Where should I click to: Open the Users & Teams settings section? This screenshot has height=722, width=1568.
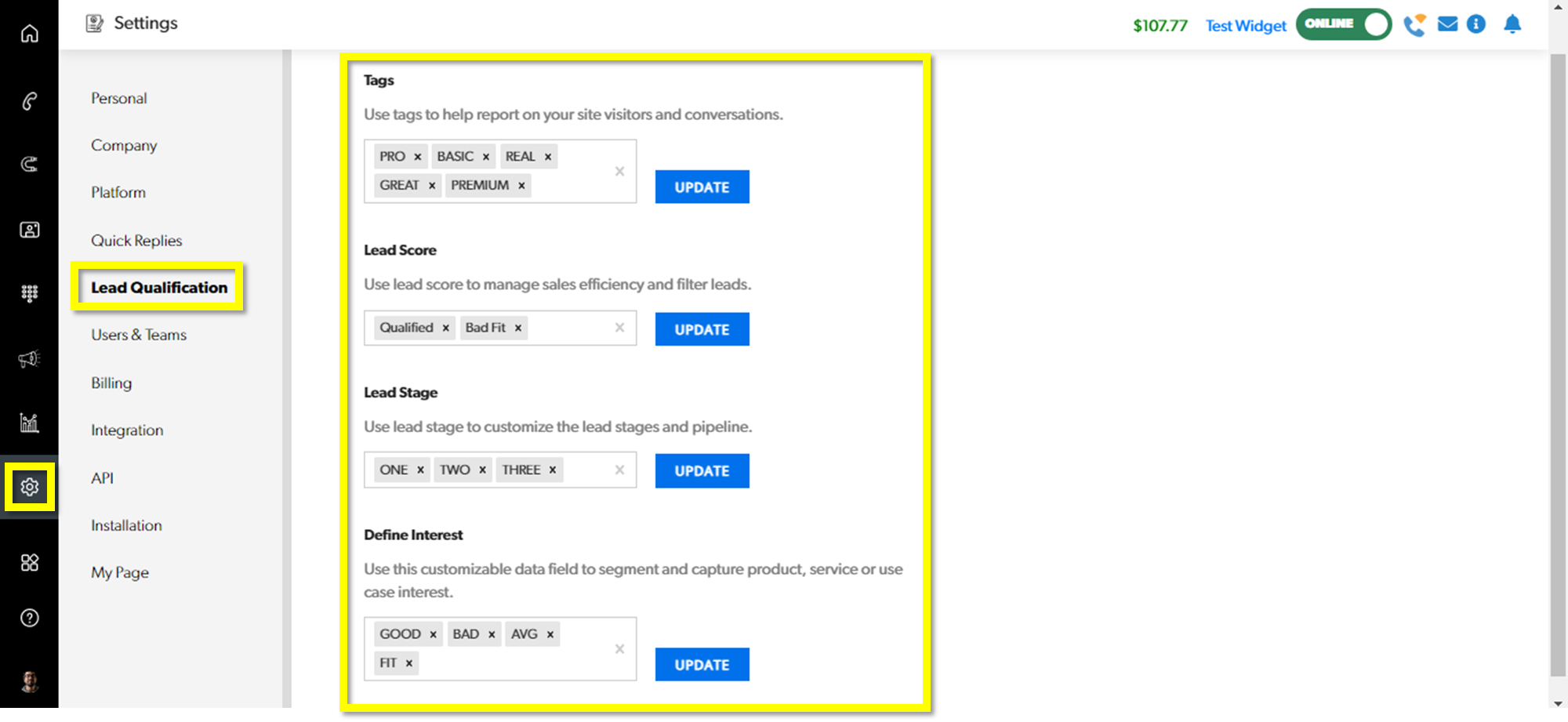point(139,335)
